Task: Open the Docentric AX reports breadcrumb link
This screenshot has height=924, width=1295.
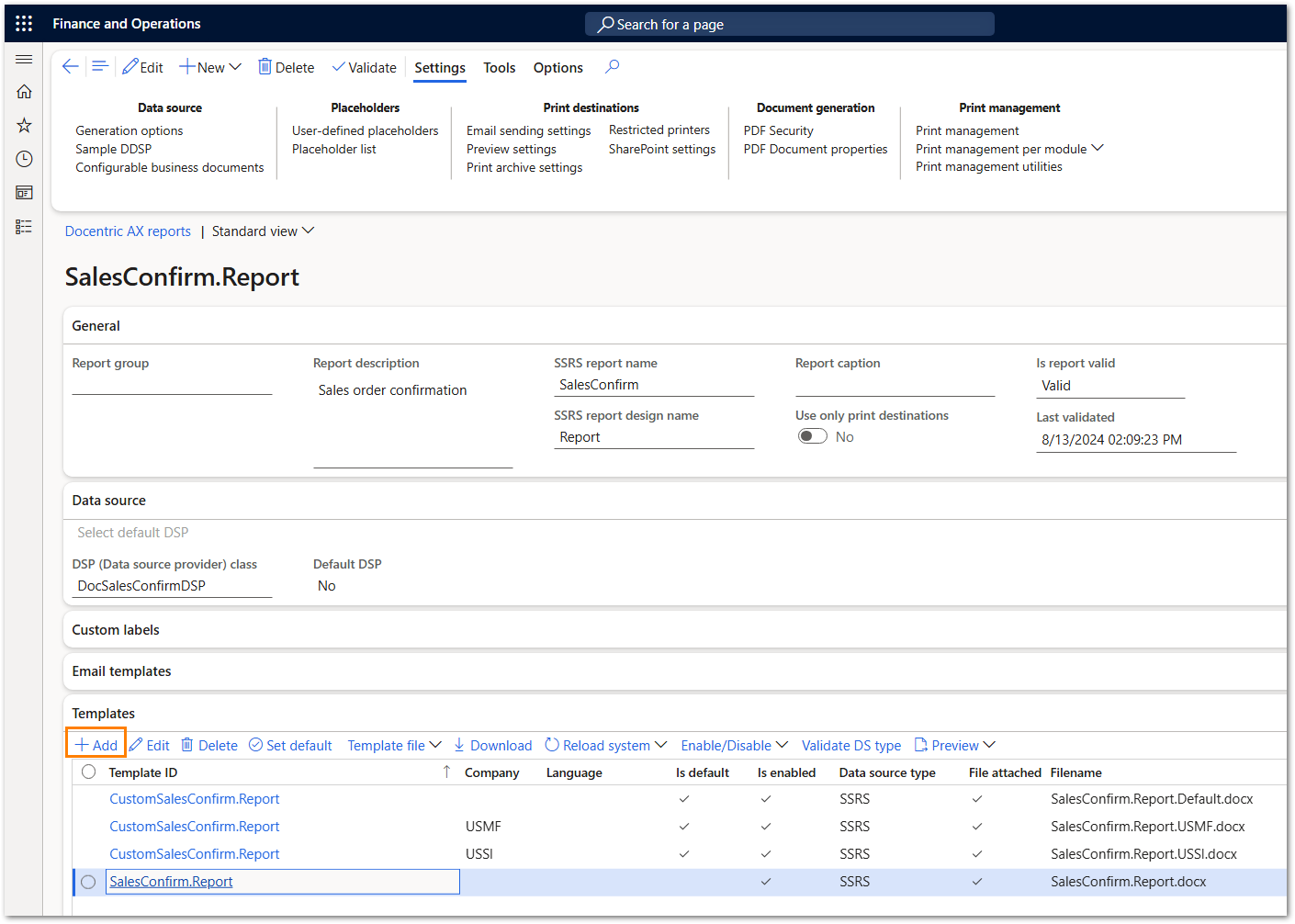Action: (128, 231)
